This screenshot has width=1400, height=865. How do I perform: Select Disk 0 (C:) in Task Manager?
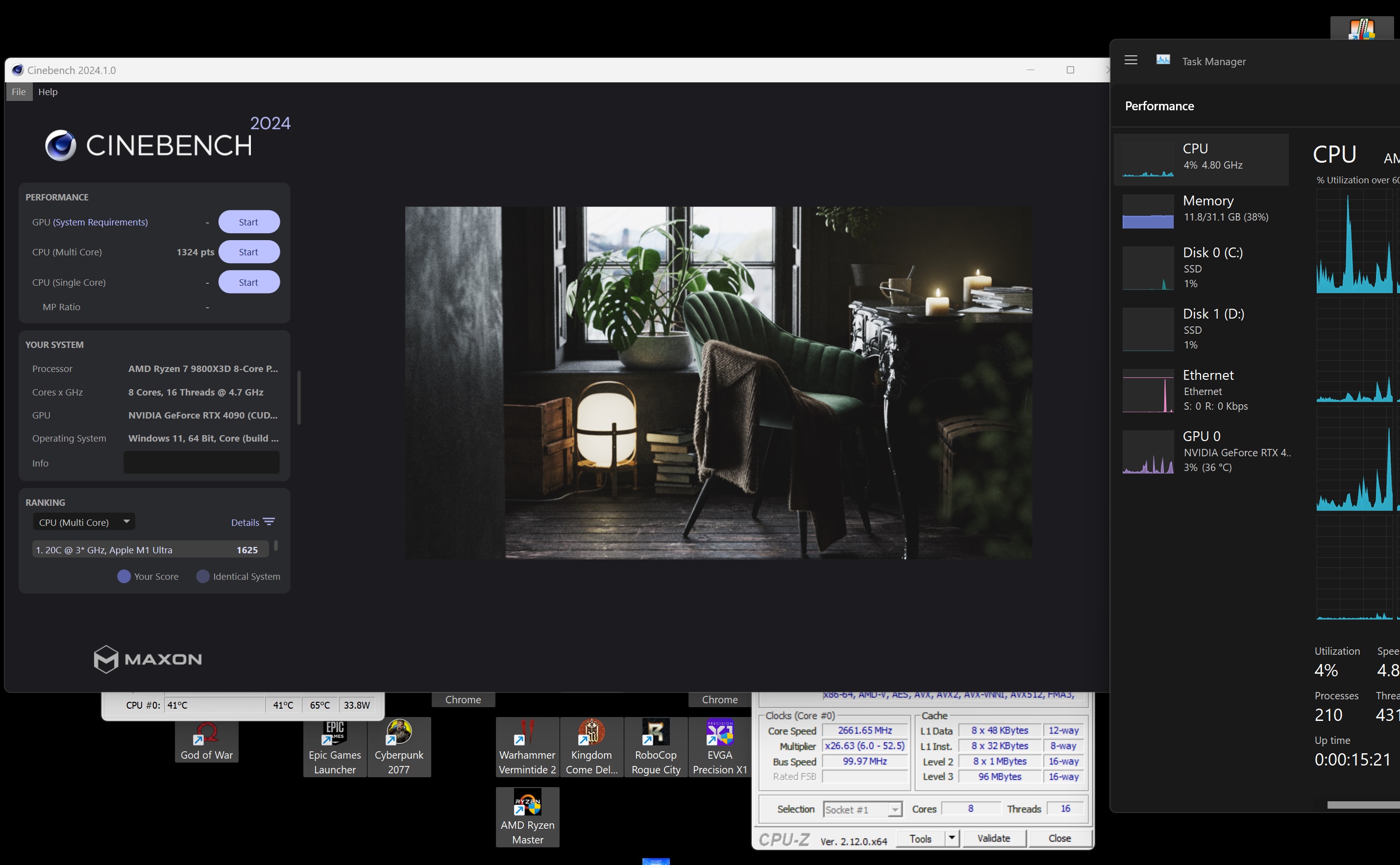coord(1201,267)
